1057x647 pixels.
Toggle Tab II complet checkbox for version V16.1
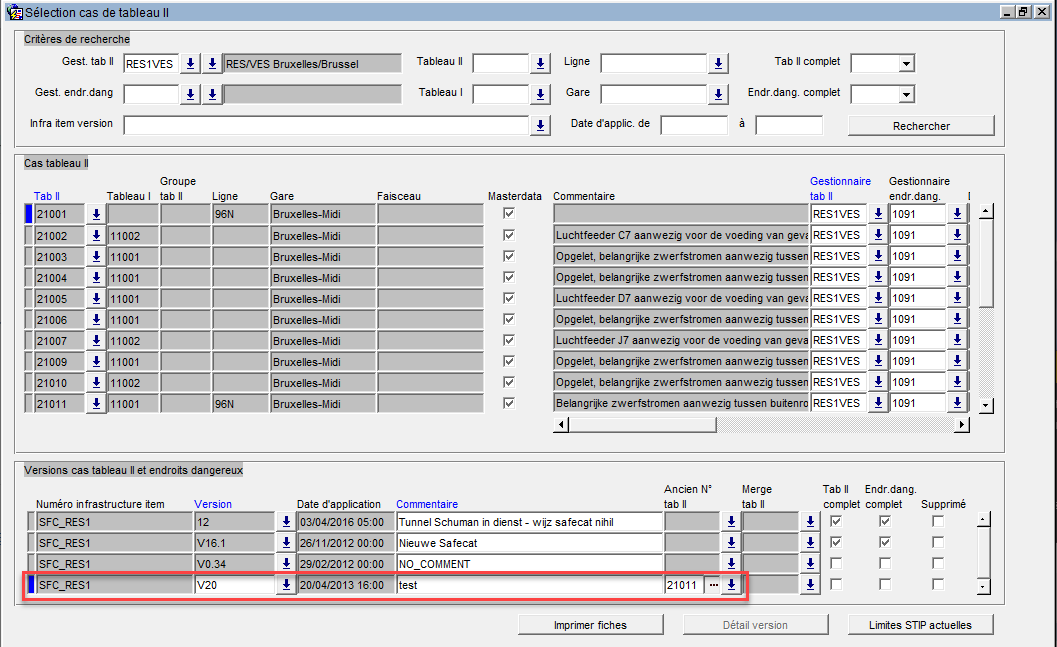(836, 542)
